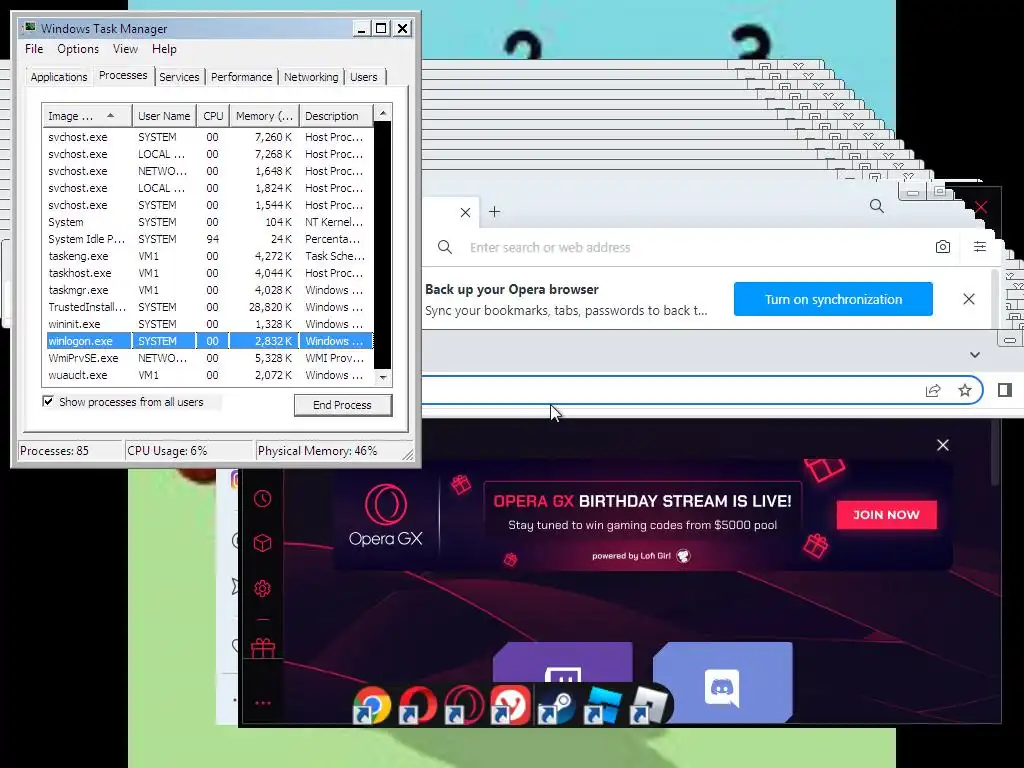Open Settings gear in Opera GX sidebar
The width and height of the screenshot is (1024, 768).
point(263,588)
